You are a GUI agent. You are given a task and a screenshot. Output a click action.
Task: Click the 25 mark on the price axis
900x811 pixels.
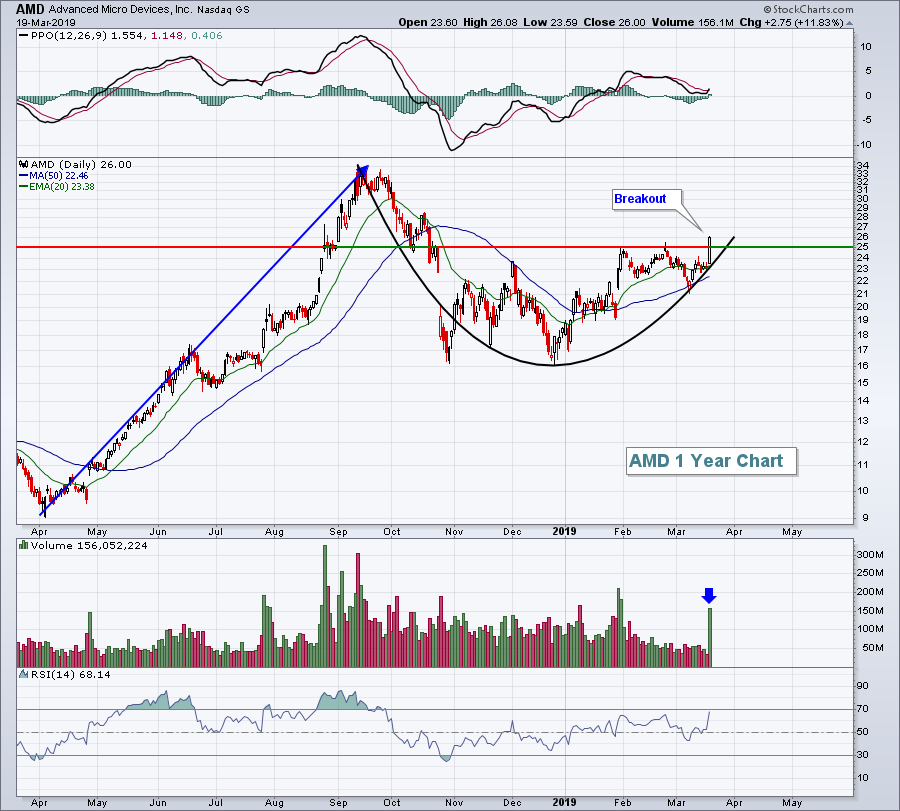[x=863, y=247]
